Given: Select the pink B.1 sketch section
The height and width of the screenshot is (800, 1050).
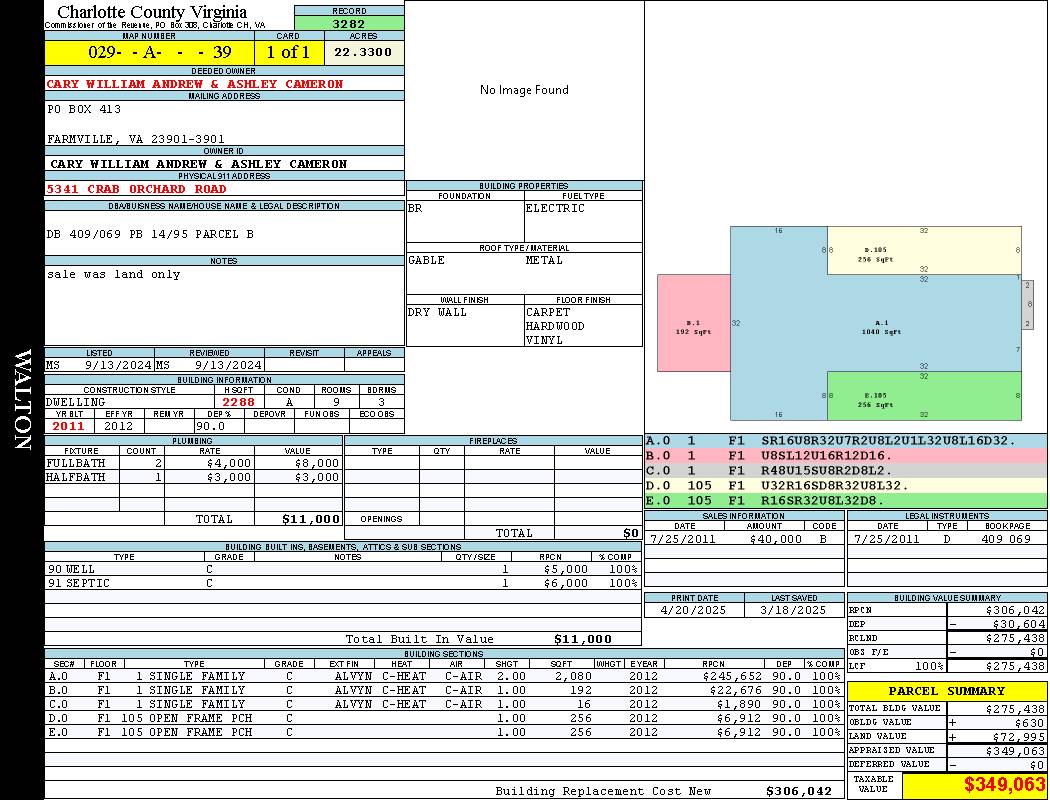Looking at the screenshot, I should pyautogui.click(x=694, y=323).
